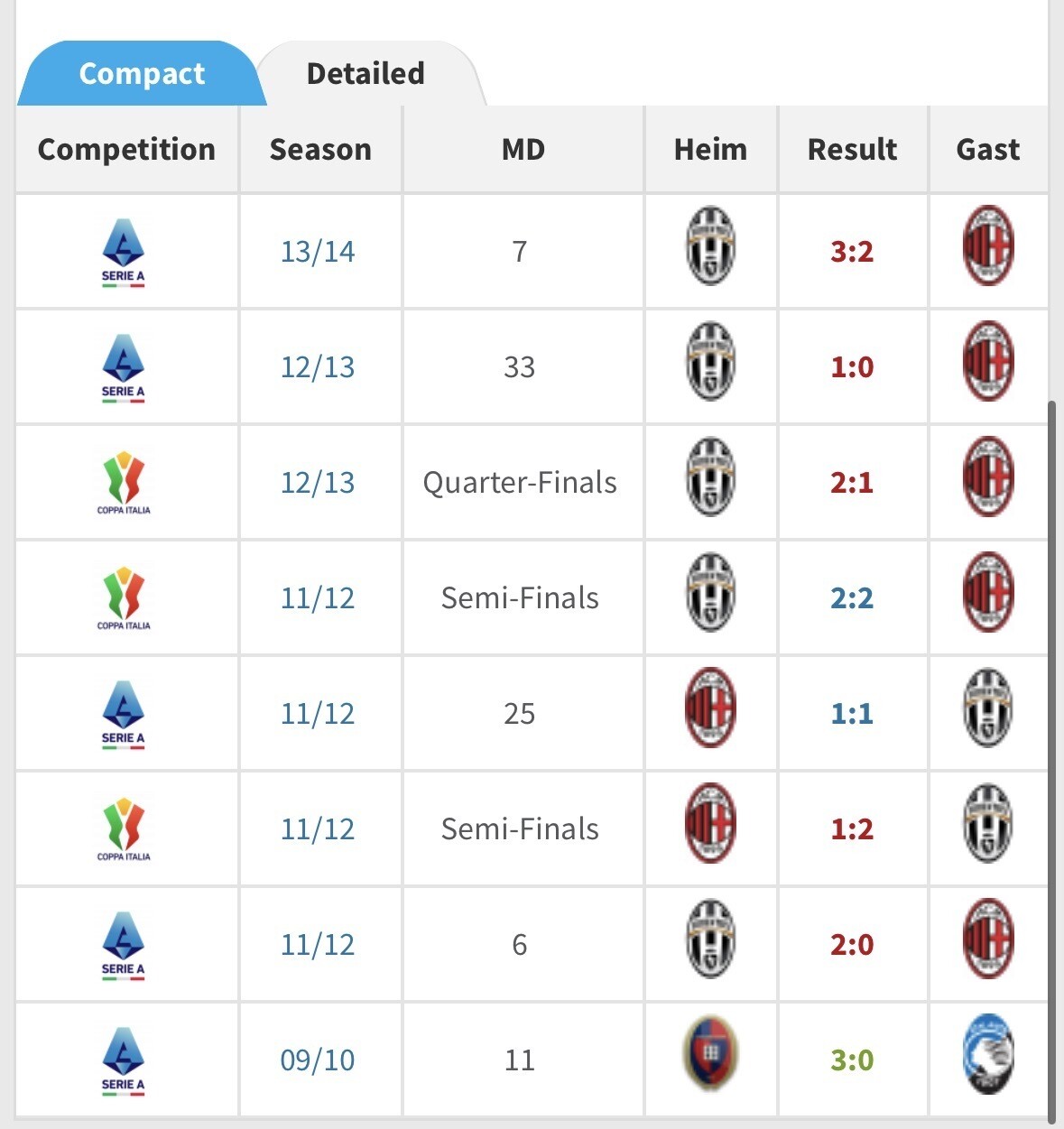
Task: Click the Cagliari crest in the 09/10 row
Action: tap(710, 1054)
